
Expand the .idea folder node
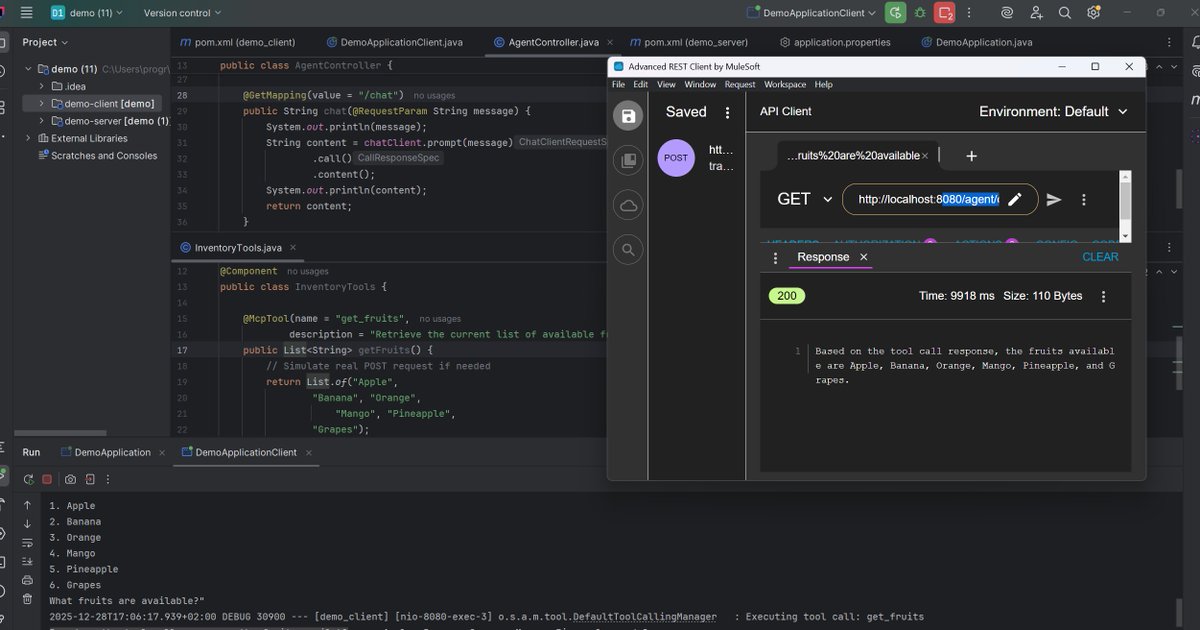click(42, 86)
